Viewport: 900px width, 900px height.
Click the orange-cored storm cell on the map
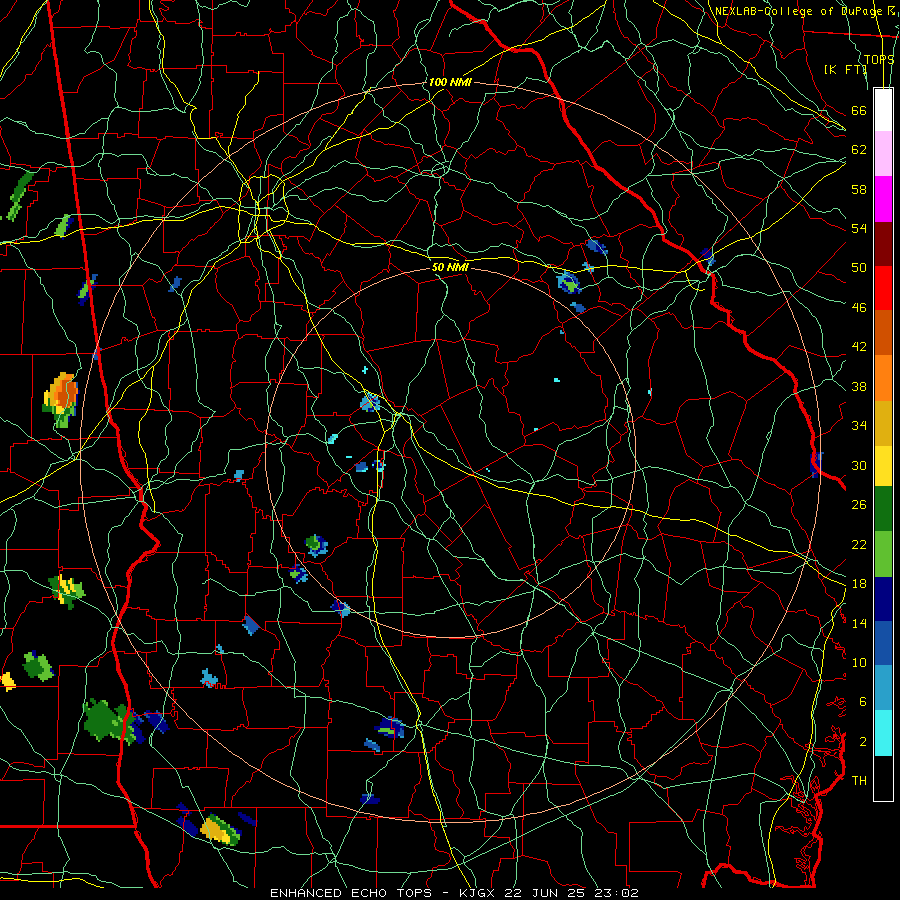click(x=61, y=399)
